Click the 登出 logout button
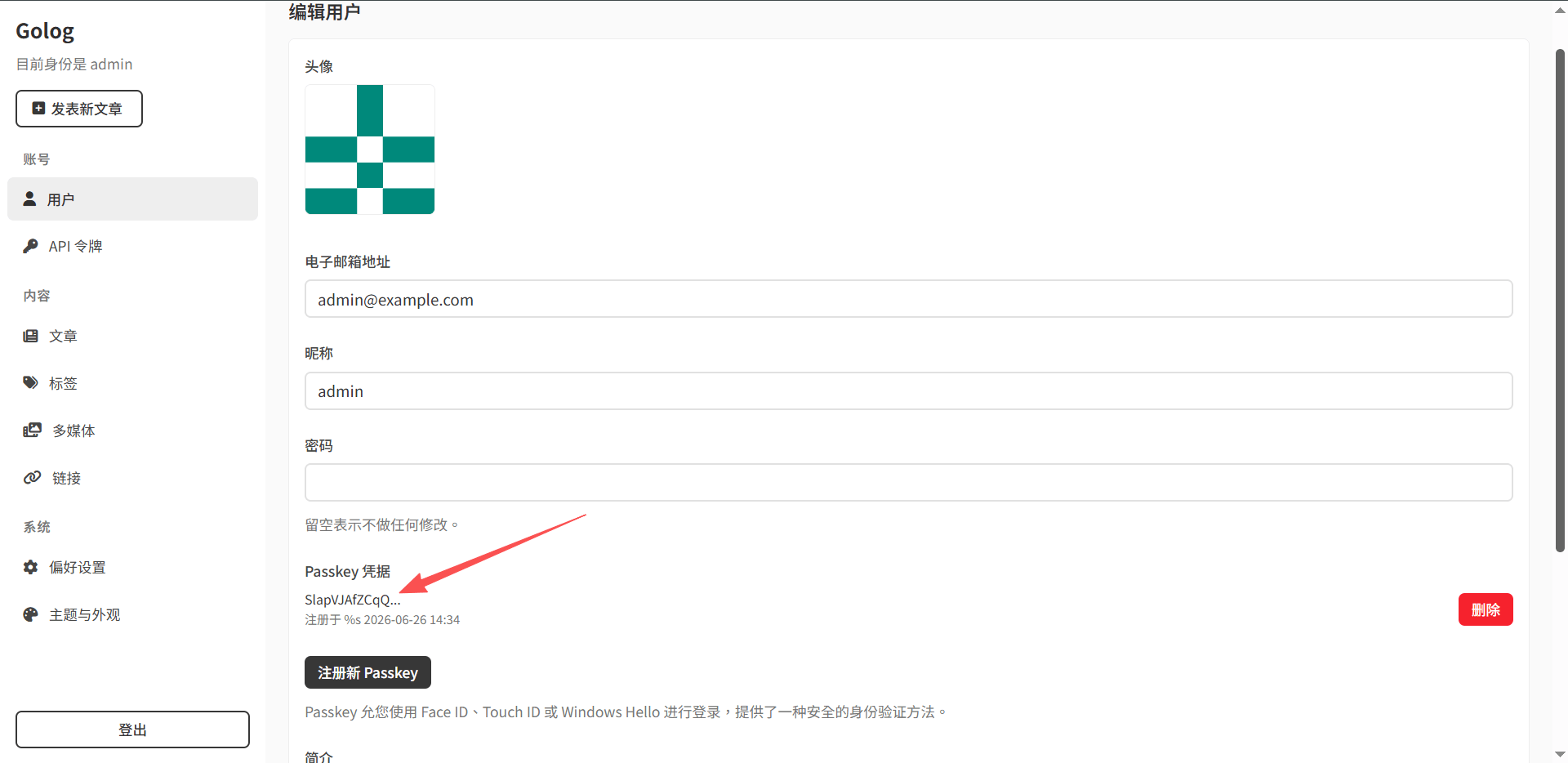This screenshot has height=763, width=1568. (132, 730)
